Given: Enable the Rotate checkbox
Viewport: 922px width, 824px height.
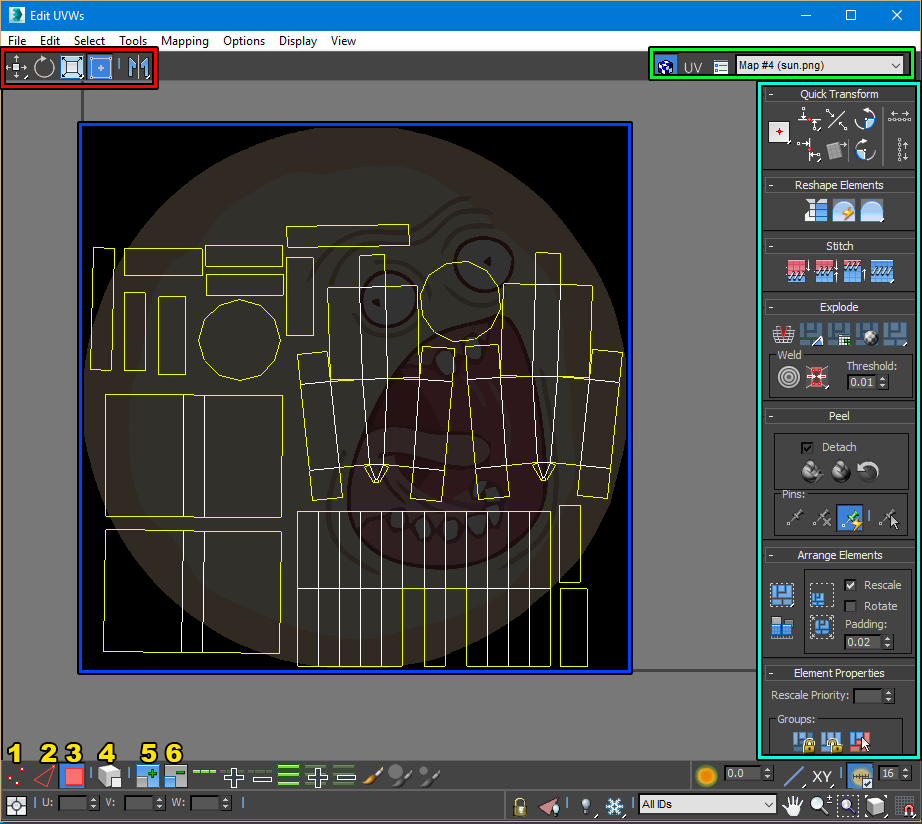Looking at the screenshot, I should click(850, 606).
